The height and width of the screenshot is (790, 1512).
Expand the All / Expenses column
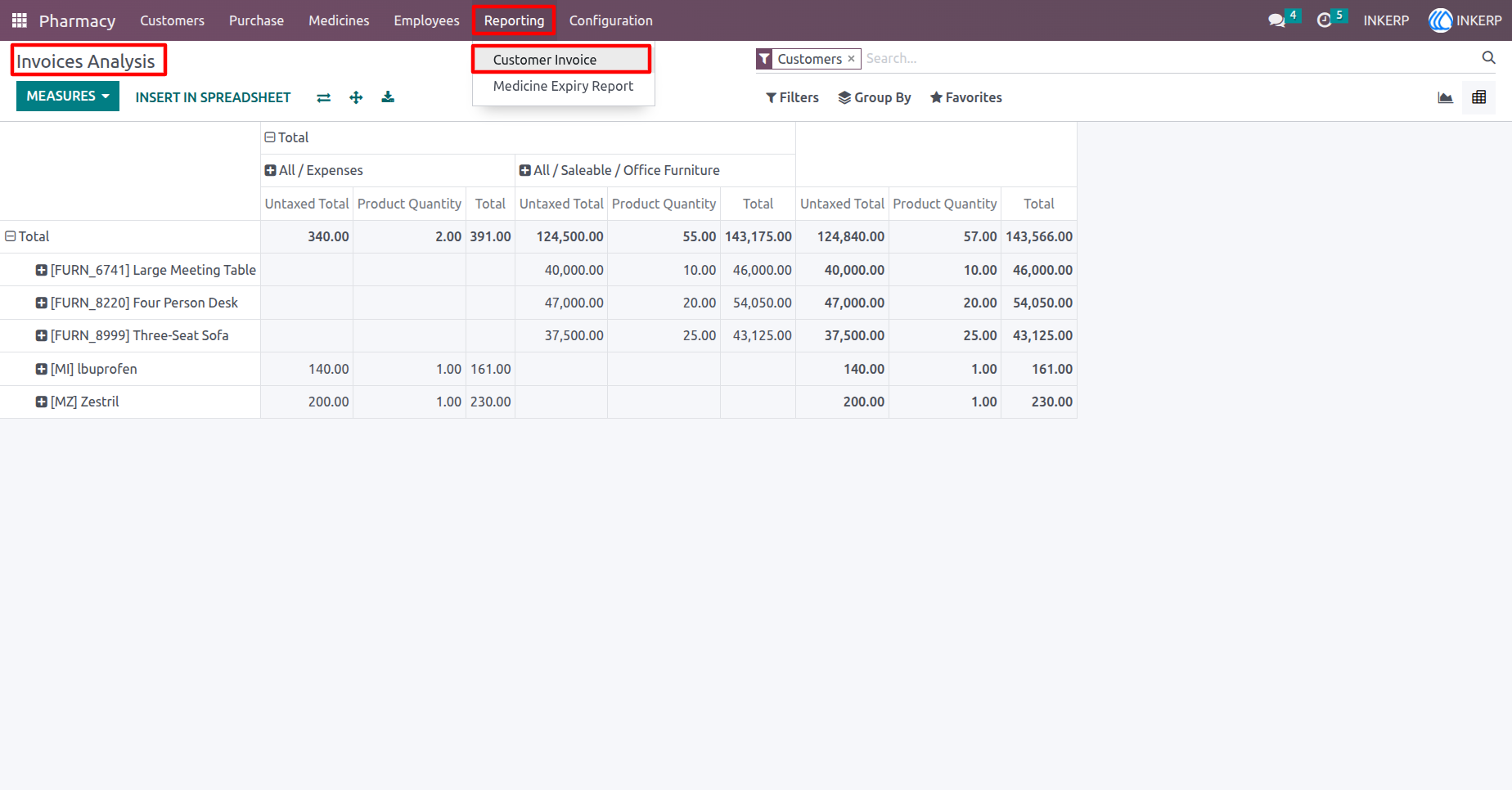[x=313, y=170]
